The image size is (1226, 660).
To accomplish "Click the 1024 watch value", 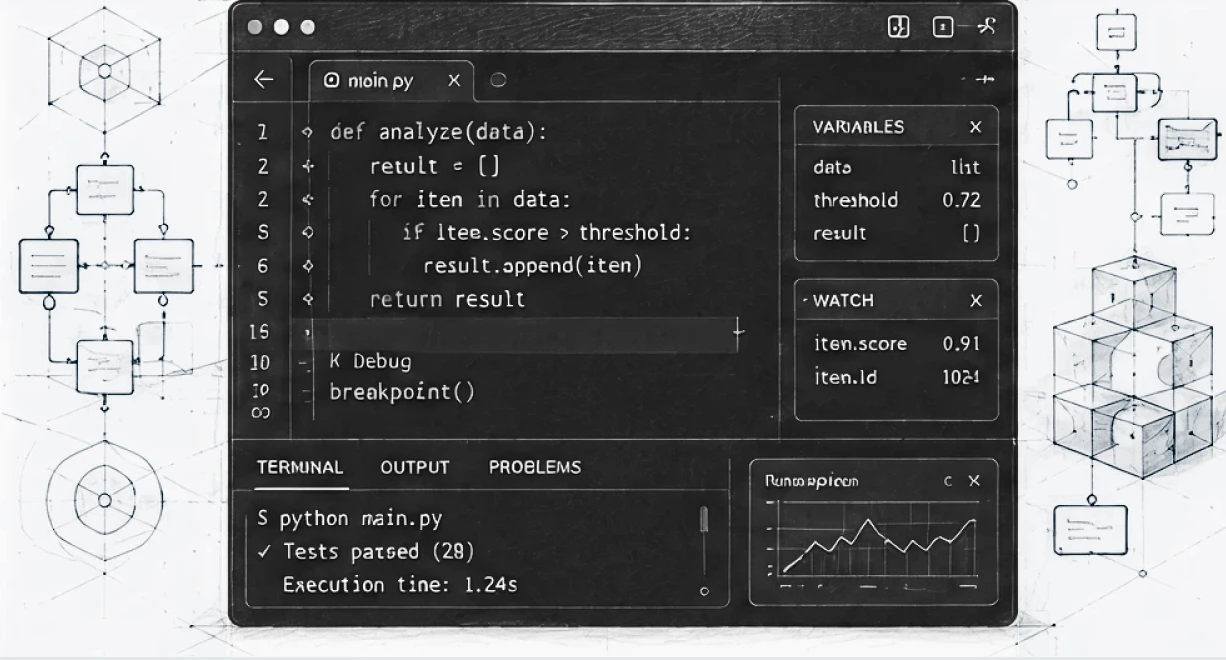I will 962,376.
